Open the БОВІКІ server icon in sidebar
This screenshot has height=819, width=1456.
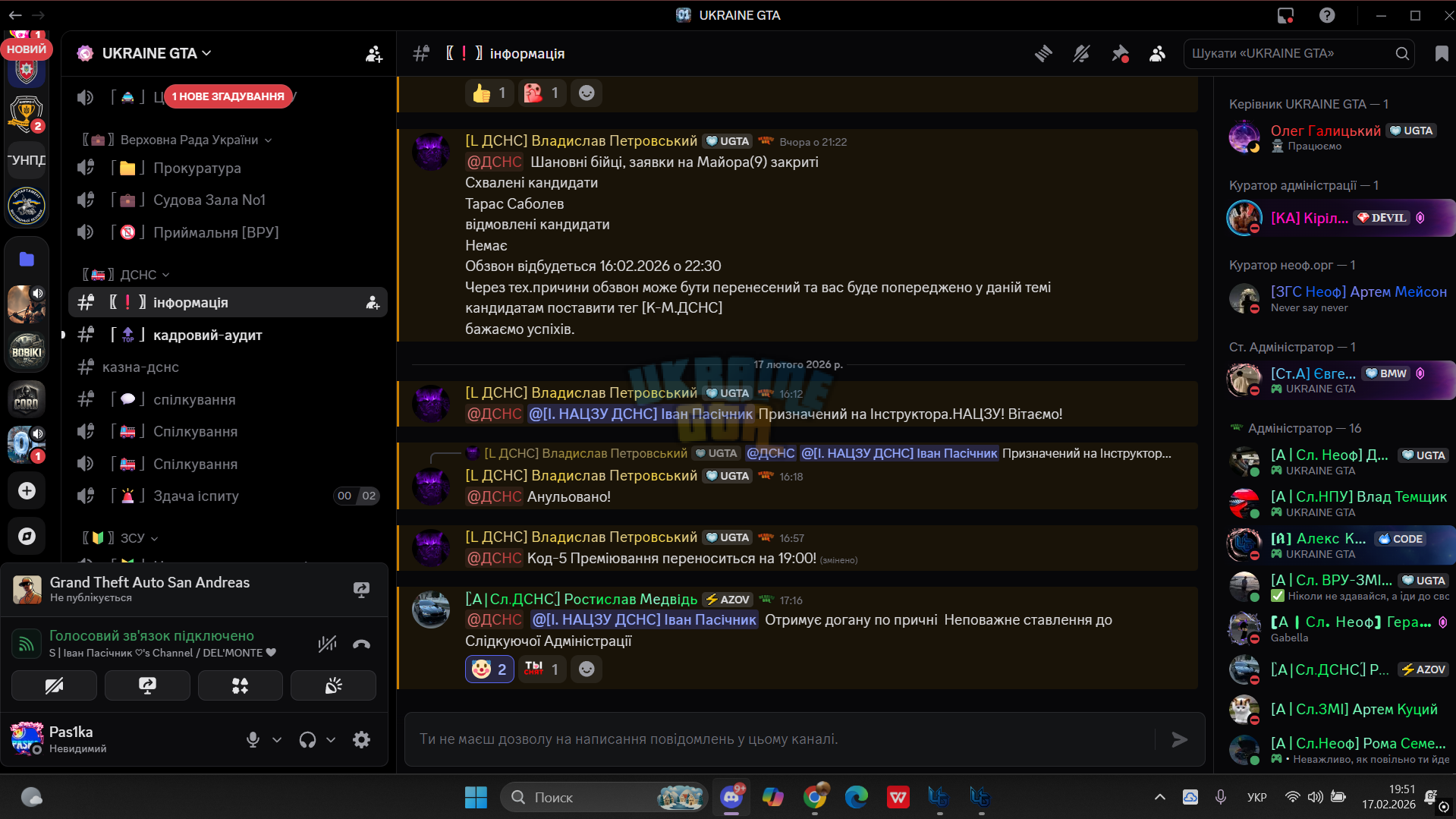pyautogui.click(x=27, y=351)
